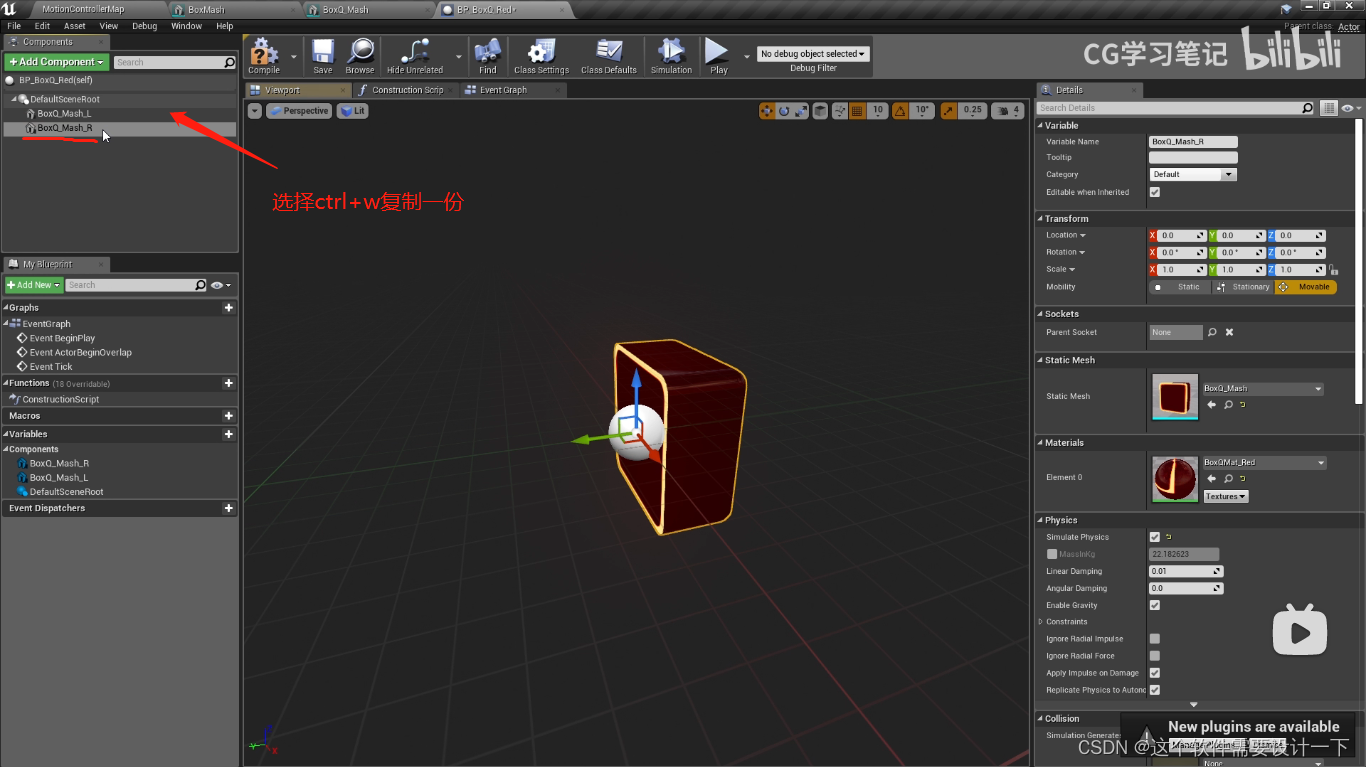Screen dimensions: 1366x767
Task: Click the Play toolbar button
Action: pyautogui.click(x=718, y=56)
